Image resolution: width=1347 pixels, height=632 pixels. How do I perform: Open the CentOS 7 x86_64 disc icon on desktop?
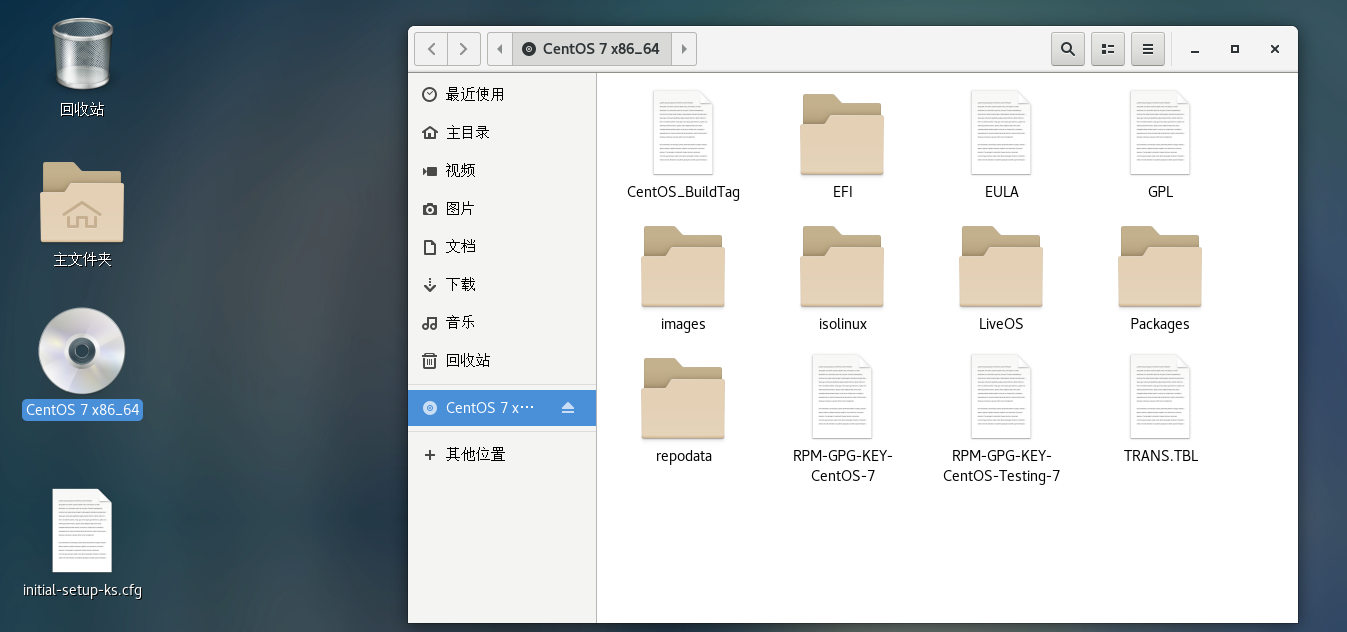point(82,352)
